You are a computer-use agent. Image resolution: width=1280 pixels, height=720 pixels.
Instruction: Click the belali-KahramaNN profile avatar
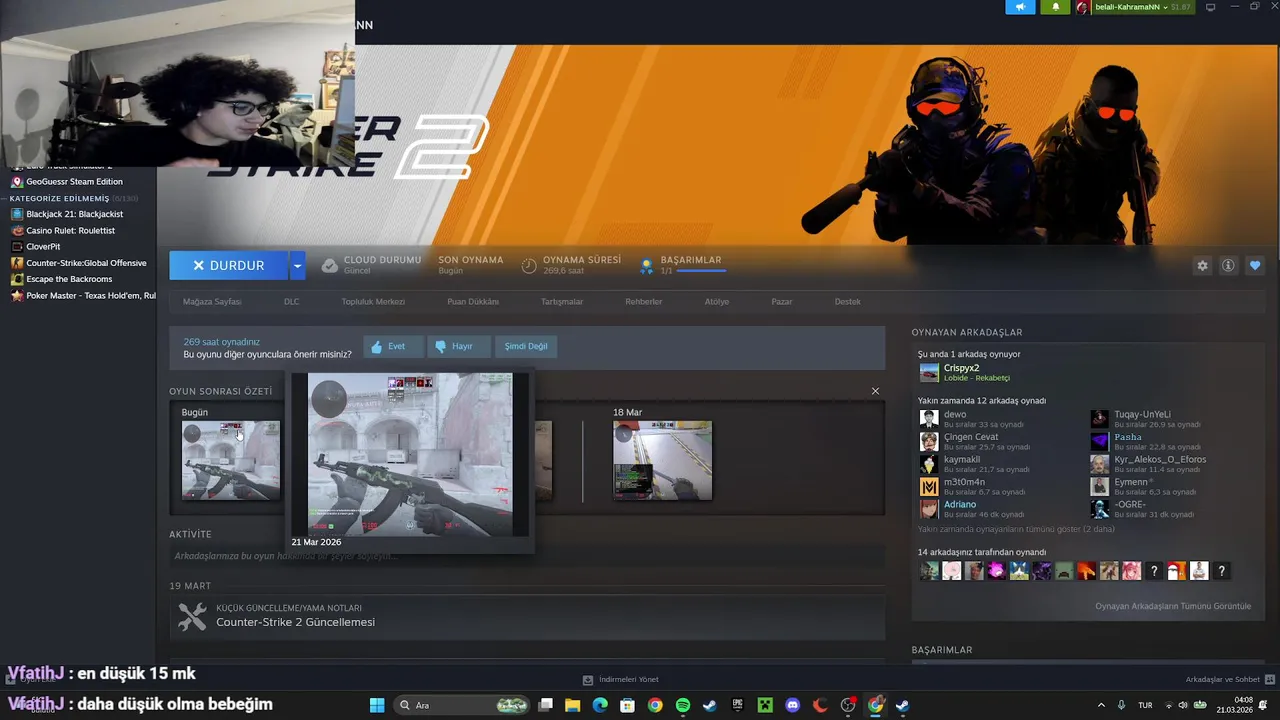pos(1082,7)
